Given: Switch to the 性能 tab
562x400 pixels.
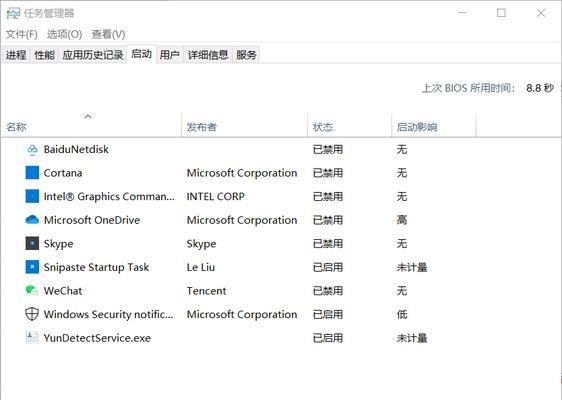Looking at the screenshot, I should [x=44, y=55].
